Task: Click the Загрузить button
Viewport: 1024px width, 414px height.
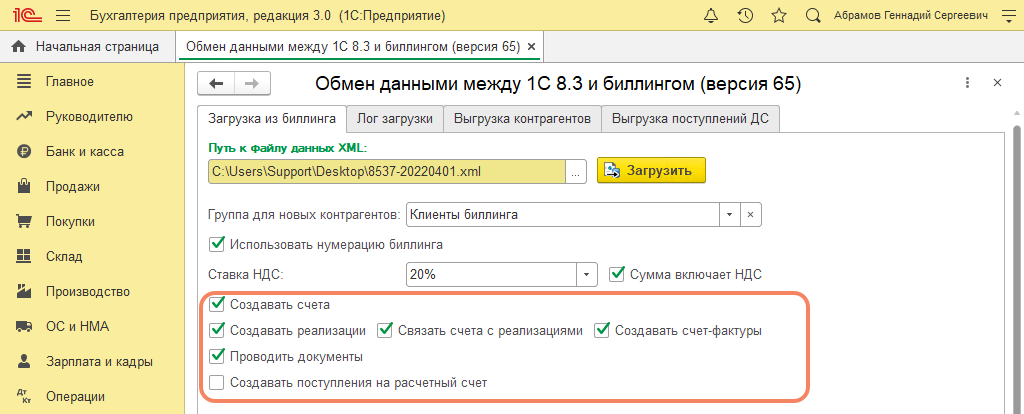Action: pos(651,171)
